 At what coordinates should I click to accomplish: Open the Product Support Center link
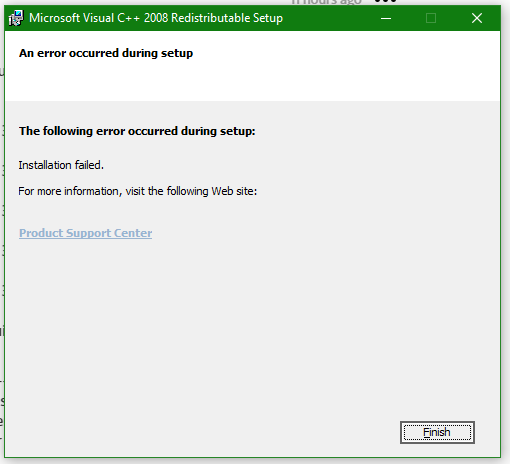point(85,233)
